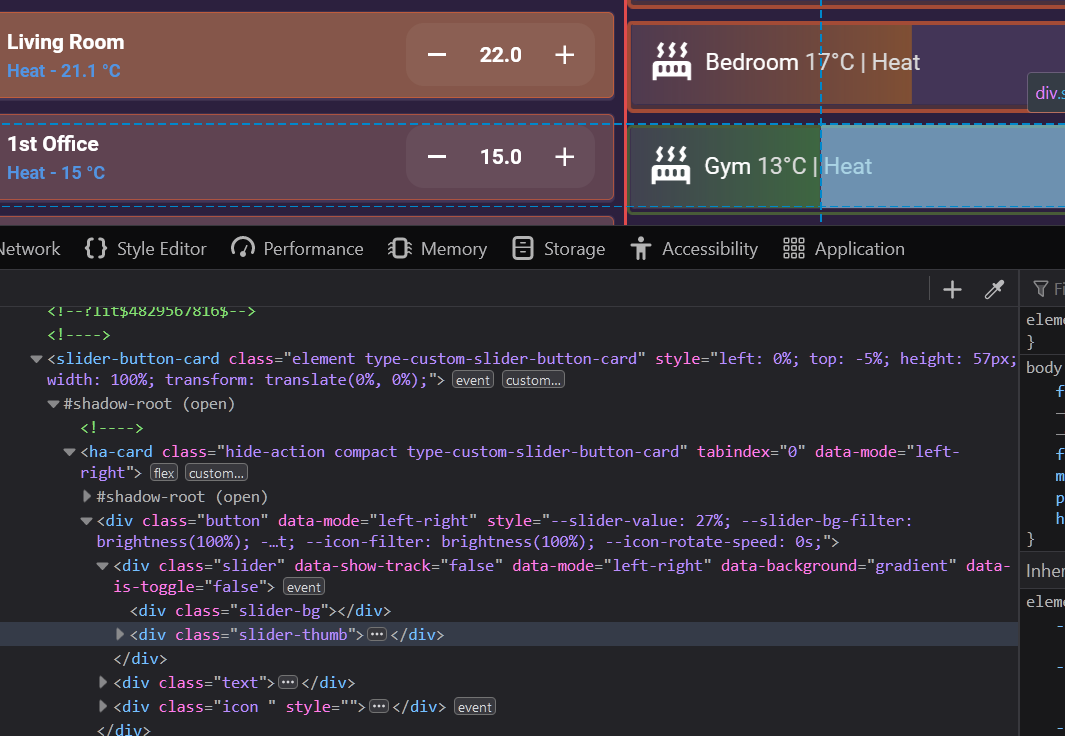Click the Gym radiator icon
The width and height of the screenshot is (1065, 736).
tap(671, 166)
